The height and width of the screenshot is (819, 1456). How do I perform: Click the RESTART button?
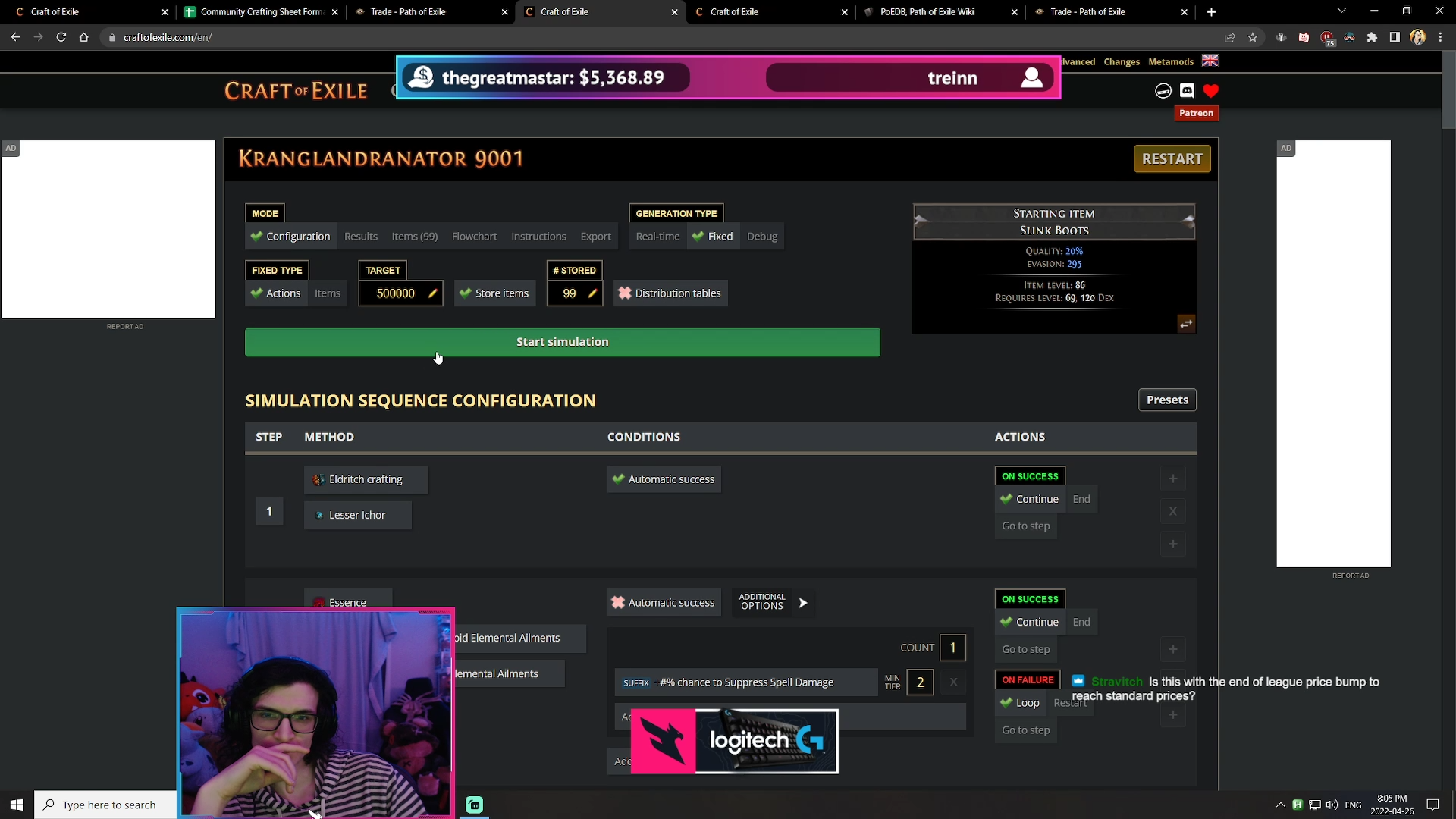1172,158
